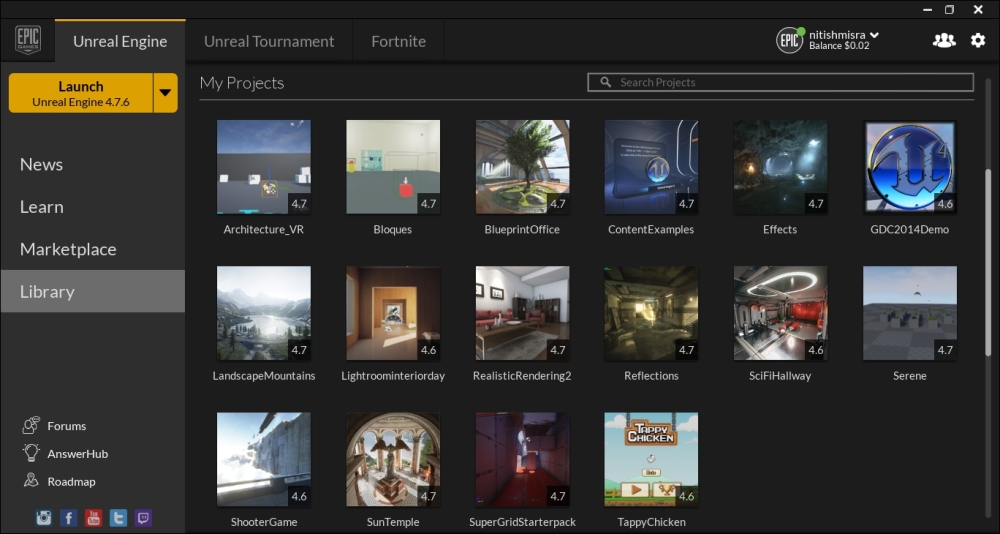Open the Twitch social icon

[143, 517]
